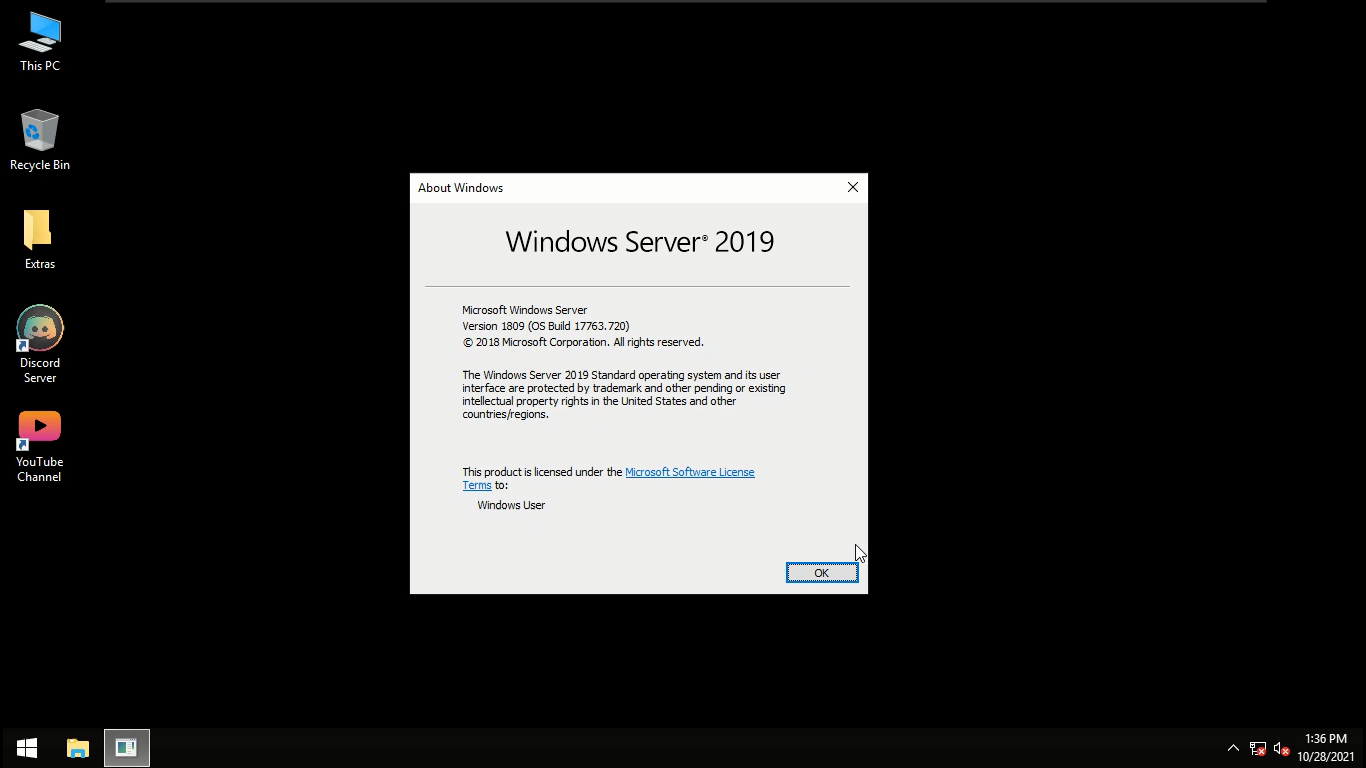Click the Version 1809 build text
The width and height of the screenshot is (1366, 768).
tap(546, 326)
